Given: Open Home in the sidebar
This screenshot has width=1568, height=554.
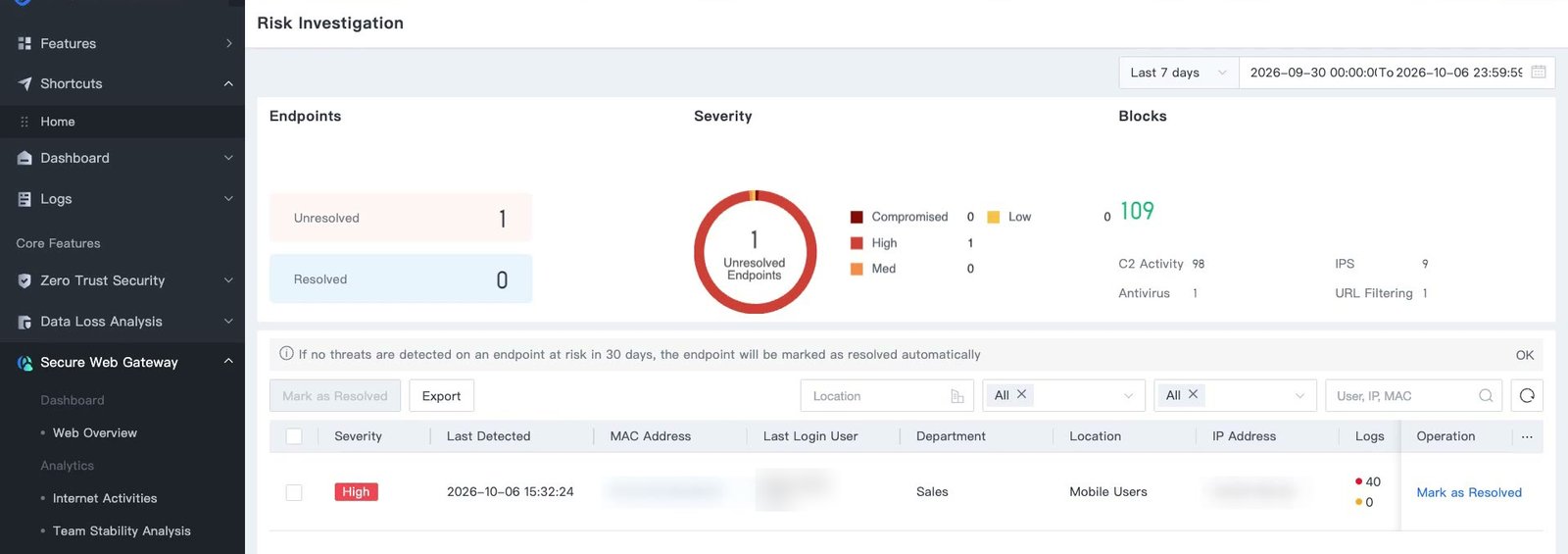Looking at the screenshot, I should pos(58,122).
